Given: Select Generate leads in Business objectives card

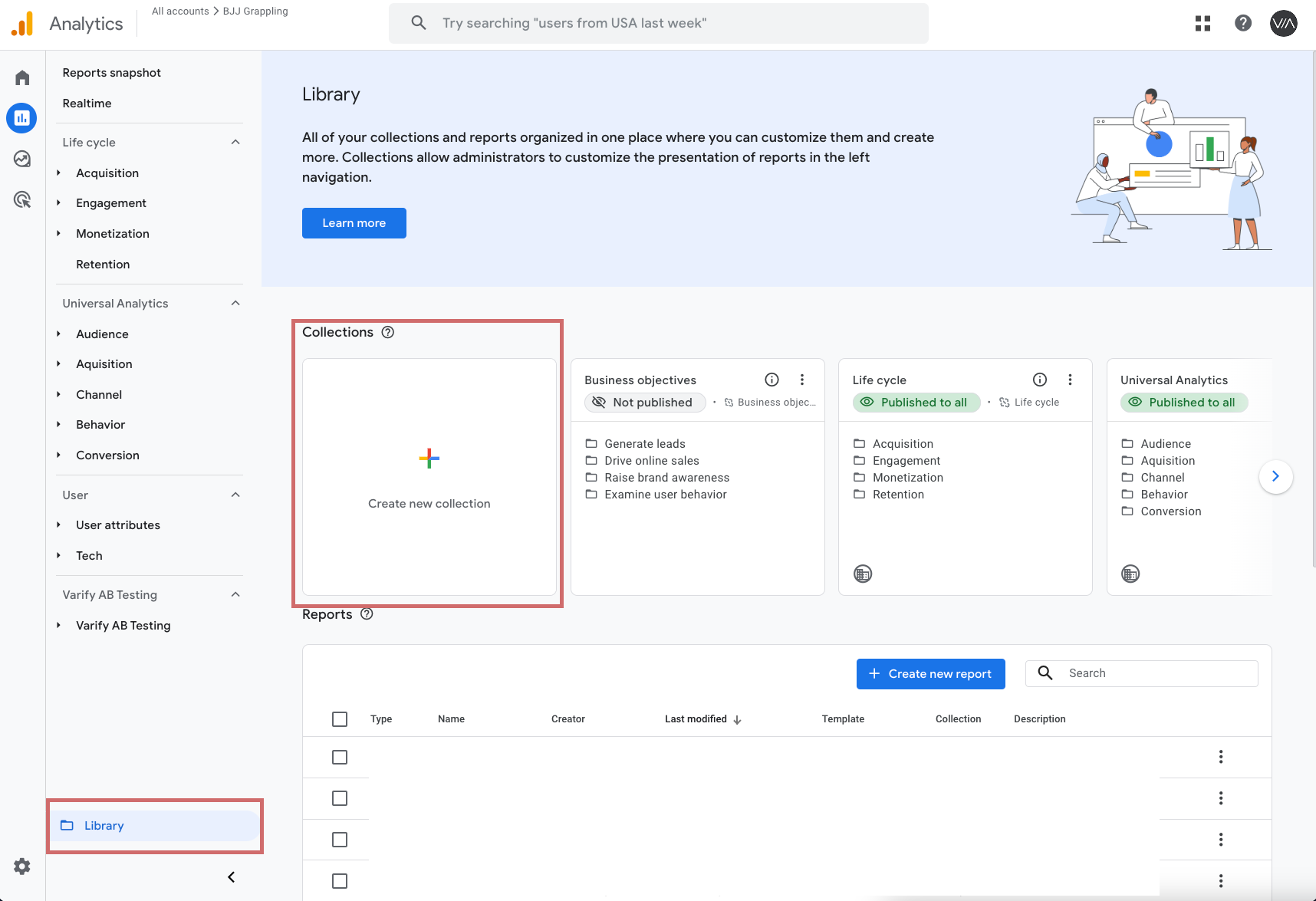Looking at the screenshot, I should pyautogui.click(x=644, y=444).
